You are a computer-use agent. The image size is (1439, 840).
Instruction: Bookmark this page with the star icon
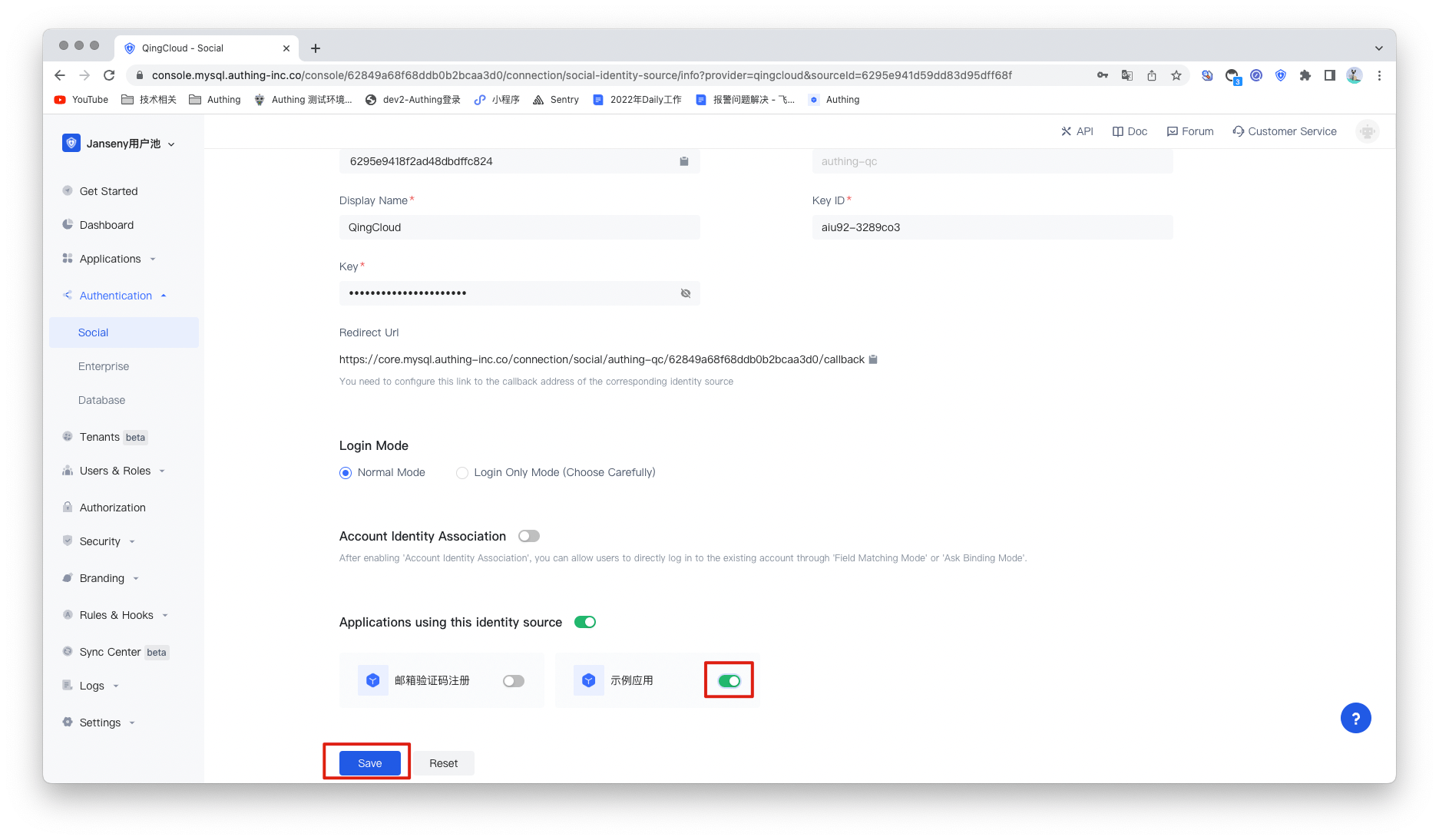click(1176, 75)
